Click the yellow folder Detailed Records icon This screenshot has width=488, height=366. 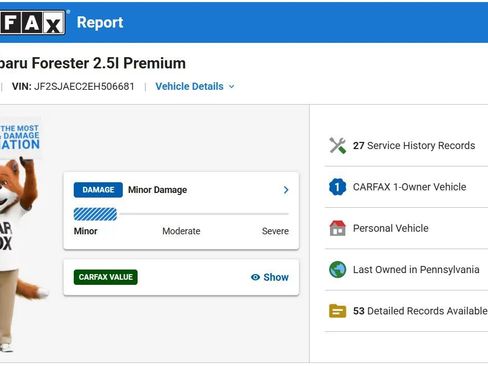337,311
